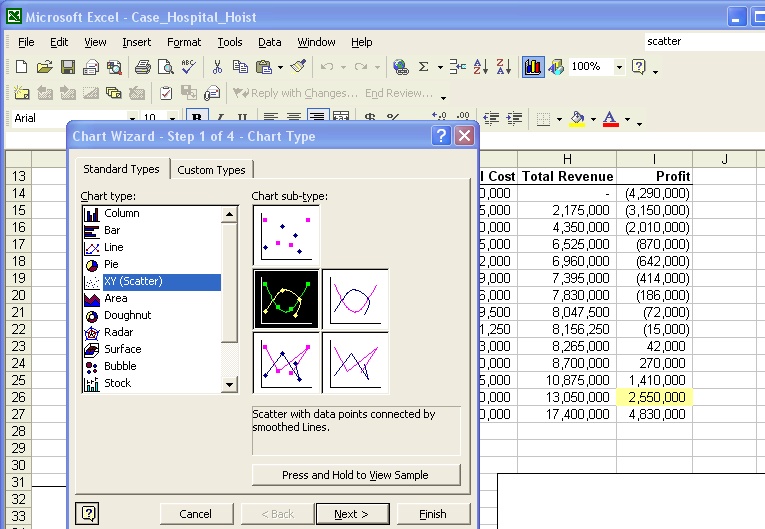Viewport: 765px width, 529px height.
Task: Select scatter with markers only sub-type
Action: point(286,233)
